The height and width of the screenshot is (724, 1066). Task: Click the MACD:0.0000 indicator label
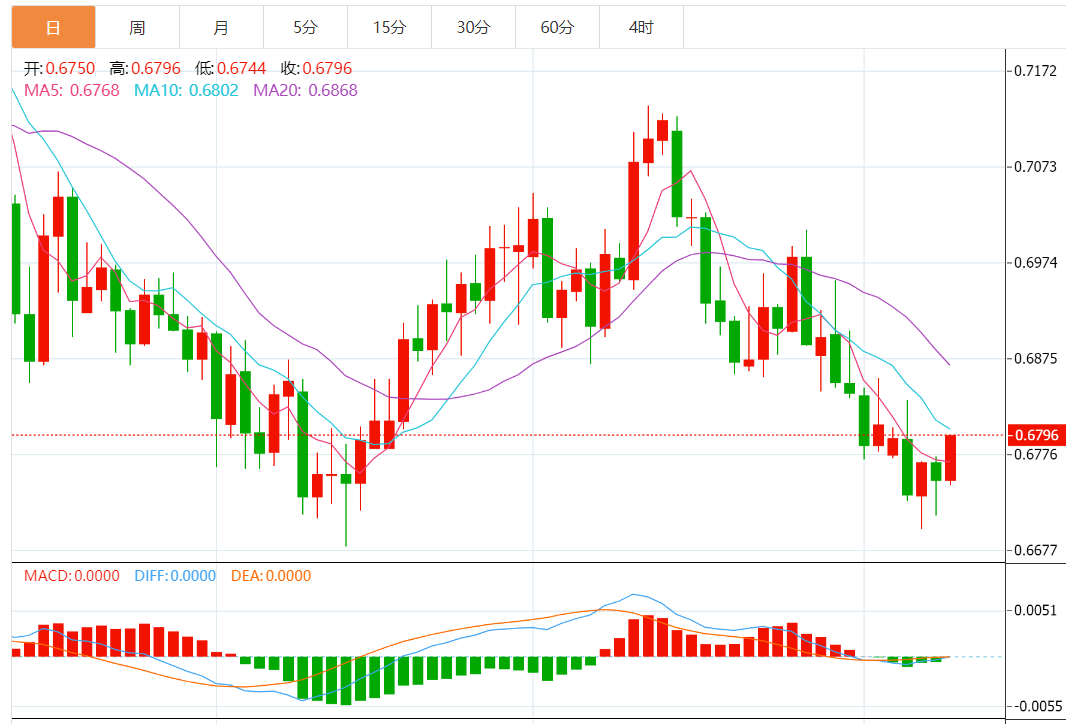pyautogui.click(x=71, y=576)
